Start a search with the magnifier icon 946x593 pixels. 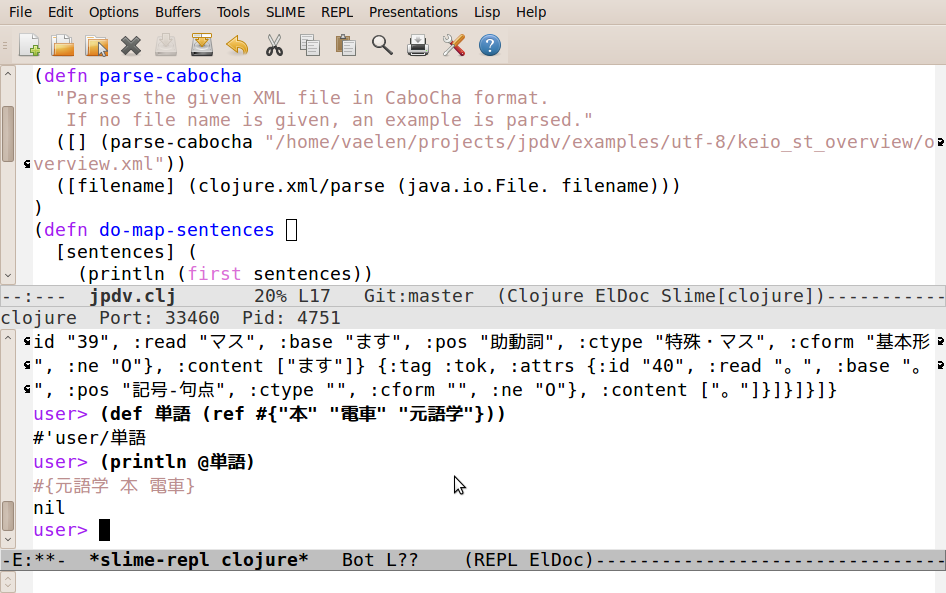click(380, 45)
